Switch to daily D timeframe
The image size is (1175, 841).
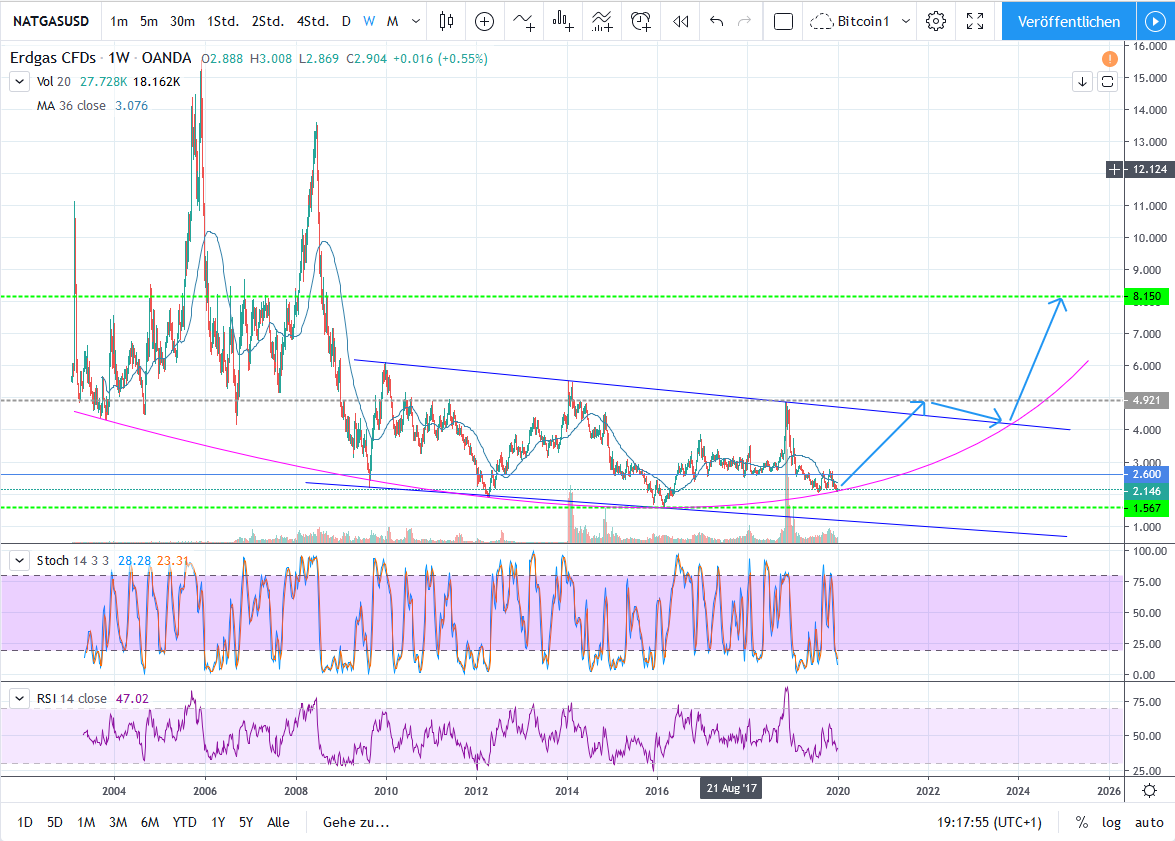[x=346, y=22]
